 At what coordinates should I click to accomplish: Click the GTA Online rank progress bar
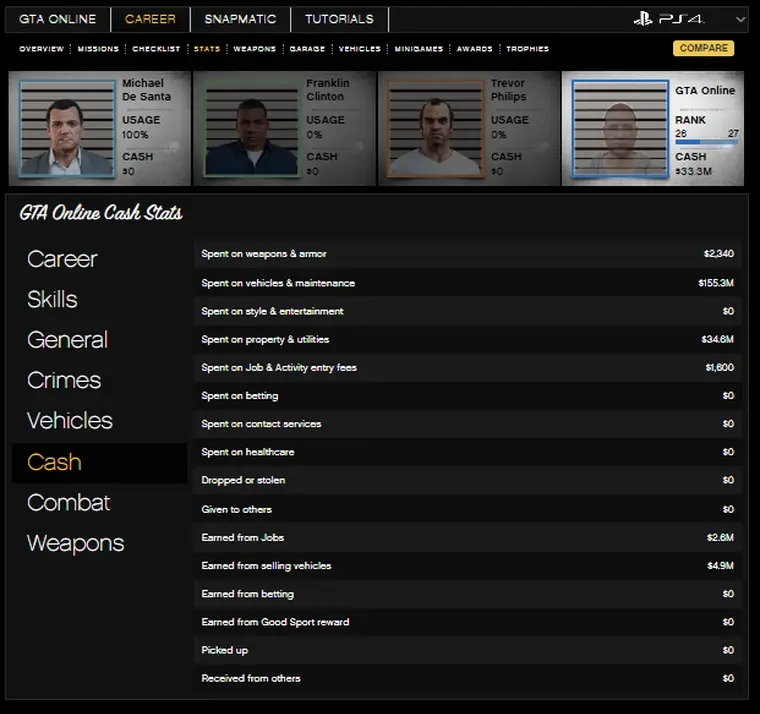coord(706,143)
